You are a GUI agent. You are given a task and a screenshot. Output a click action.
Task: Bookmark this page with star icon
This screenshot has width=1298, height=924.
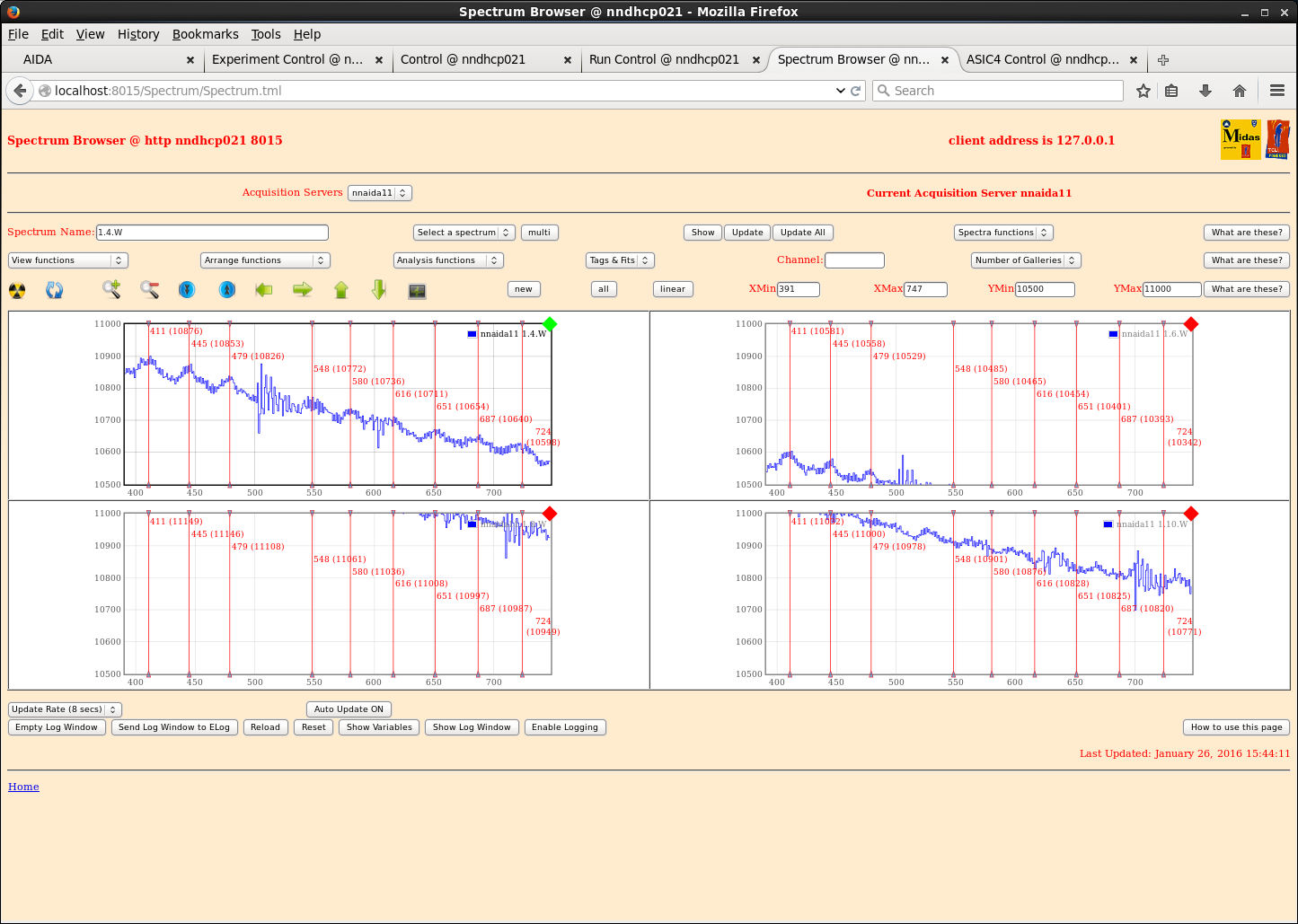(x=1143, y=91)
